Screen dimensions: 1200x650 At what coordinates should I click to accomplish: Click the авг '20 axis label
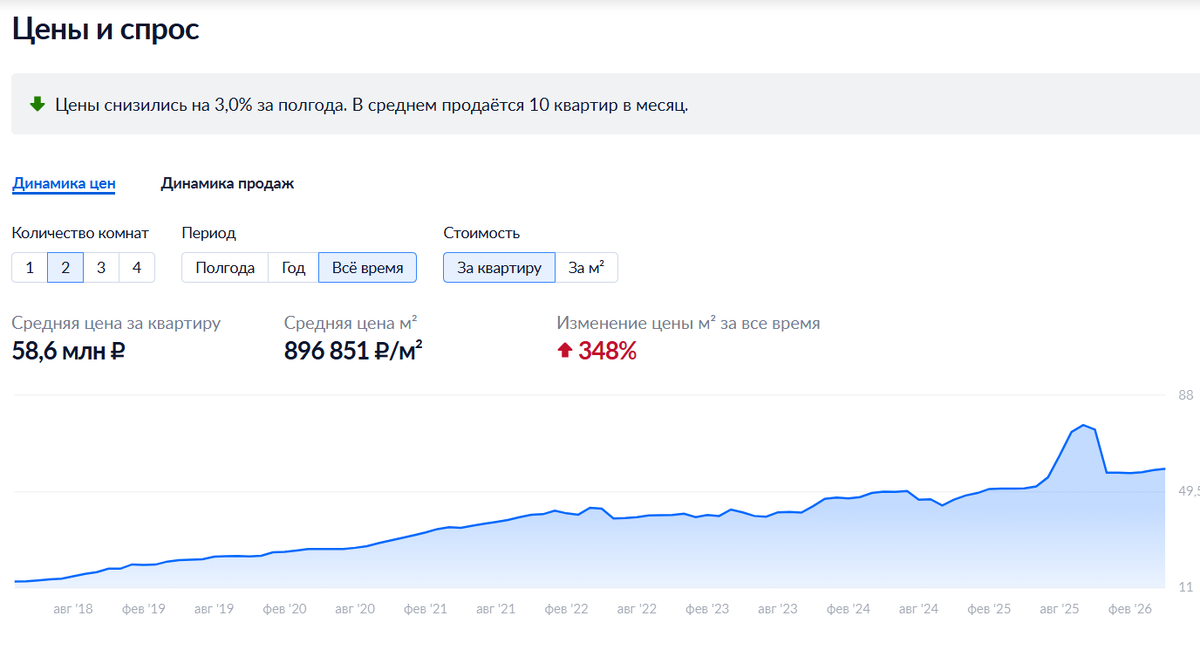[x=355, y=608]
